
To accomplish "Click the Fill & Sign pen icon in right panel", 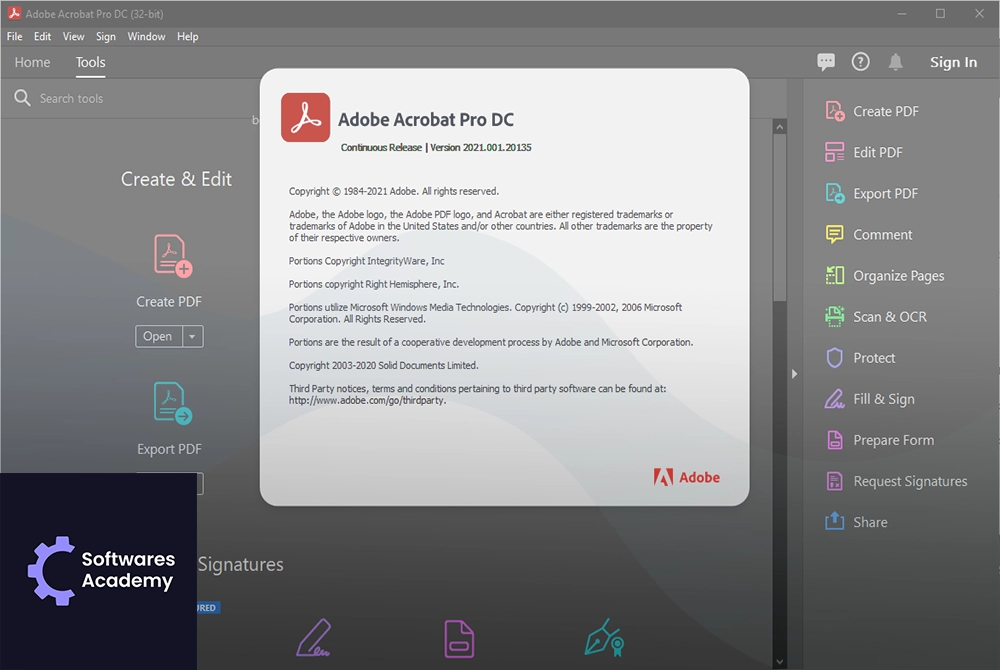I will [x=835, y=399].
